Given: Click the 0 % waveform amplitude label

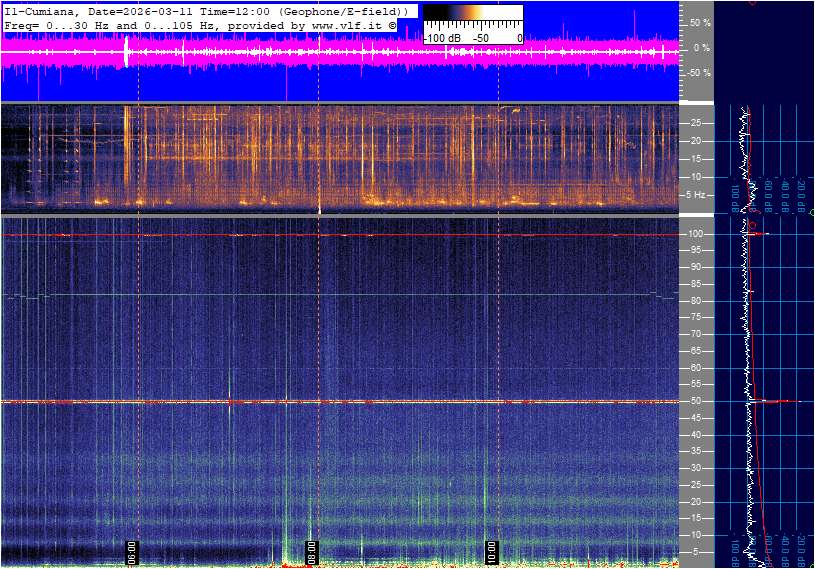Looking at the screenshot, I should tap(702, 47).
